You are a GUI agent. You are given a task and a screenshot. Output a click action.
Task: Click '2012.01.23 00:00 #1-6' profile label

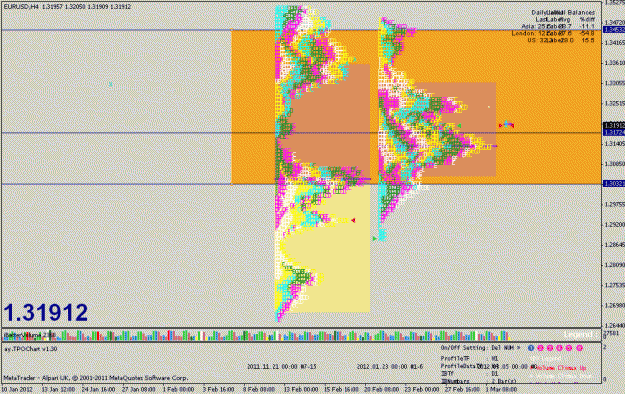pos(390,366)
